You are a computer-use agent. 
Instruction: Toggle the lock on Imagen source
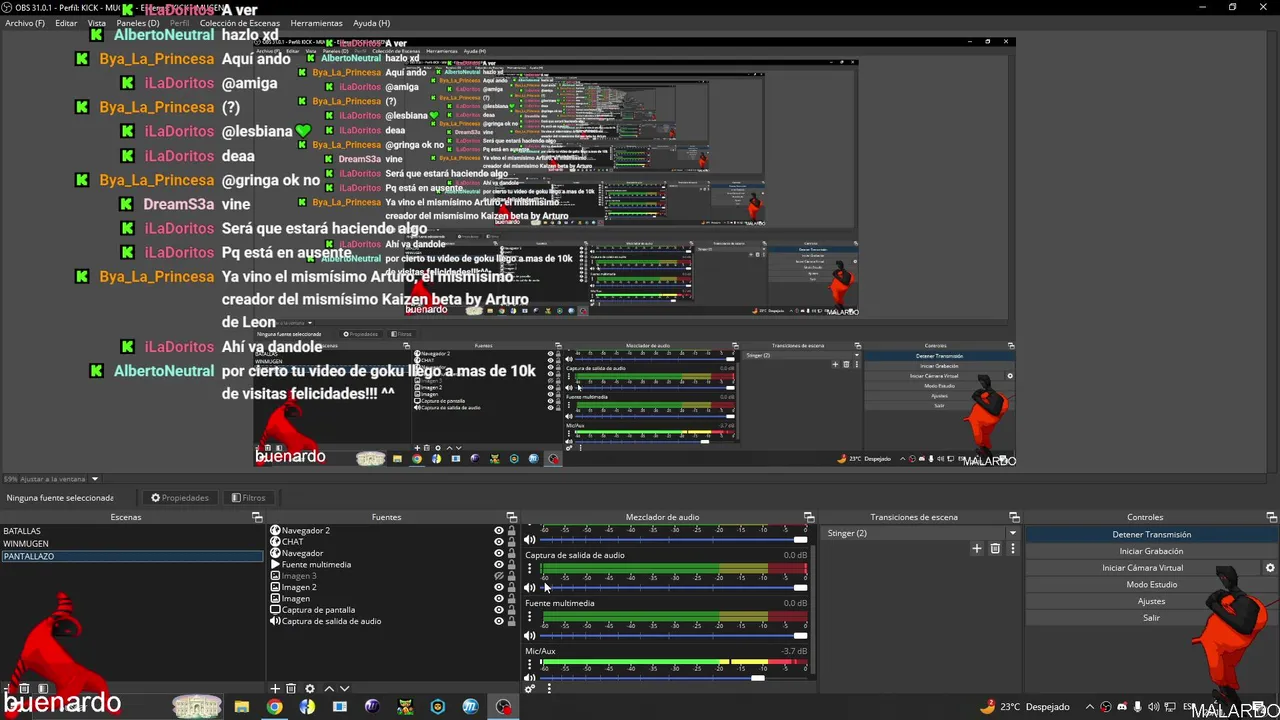tap(512, 599)
